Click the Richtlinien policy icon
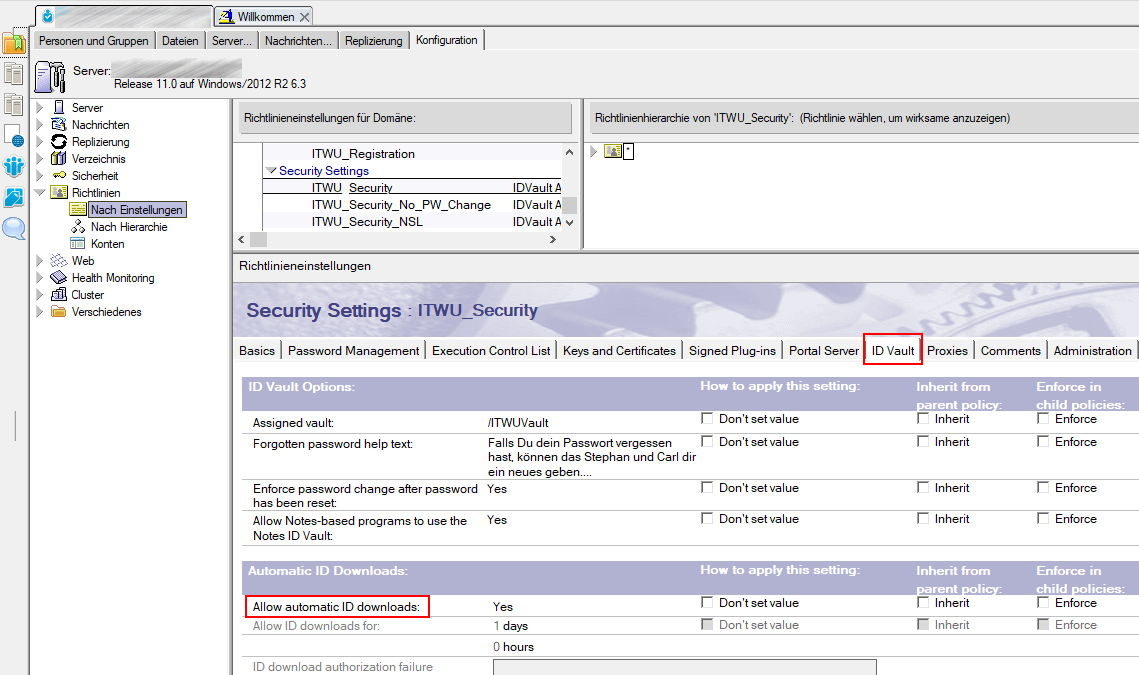The width and height of the screenshot is (1139, 675). [59, 193]
